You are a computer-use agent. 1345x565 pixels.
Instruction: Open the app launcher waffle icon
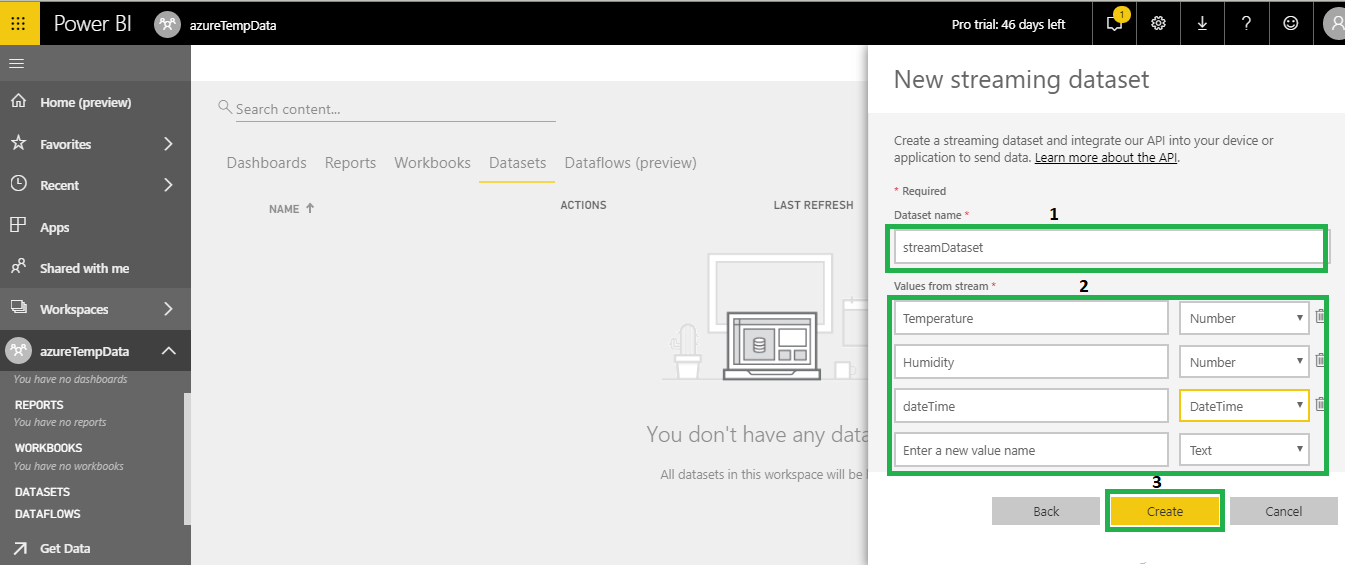(19, 24)
